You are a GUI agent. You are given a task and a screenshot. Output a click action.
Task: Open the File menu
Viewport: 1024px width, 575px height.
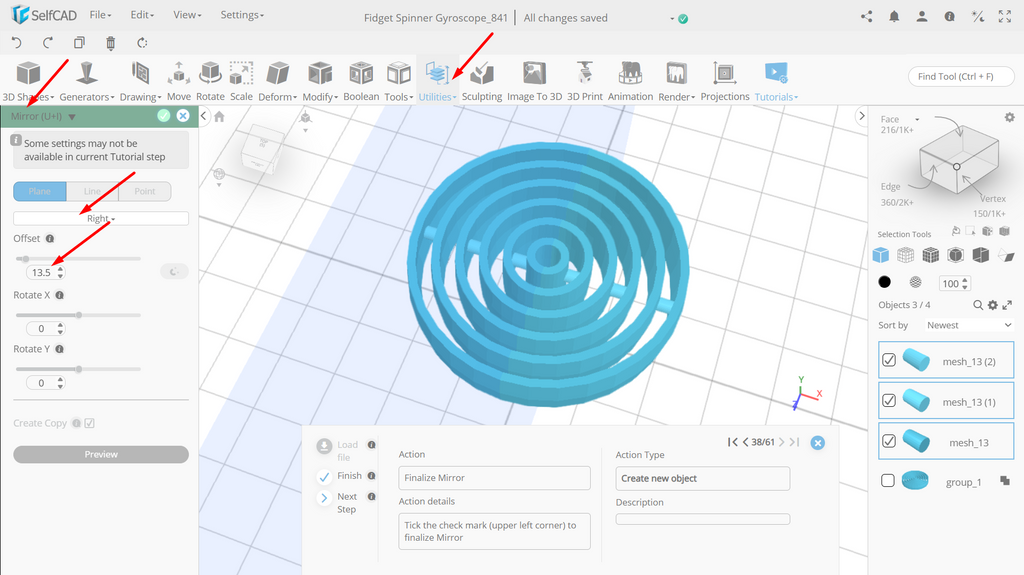[x=100, y=14]
